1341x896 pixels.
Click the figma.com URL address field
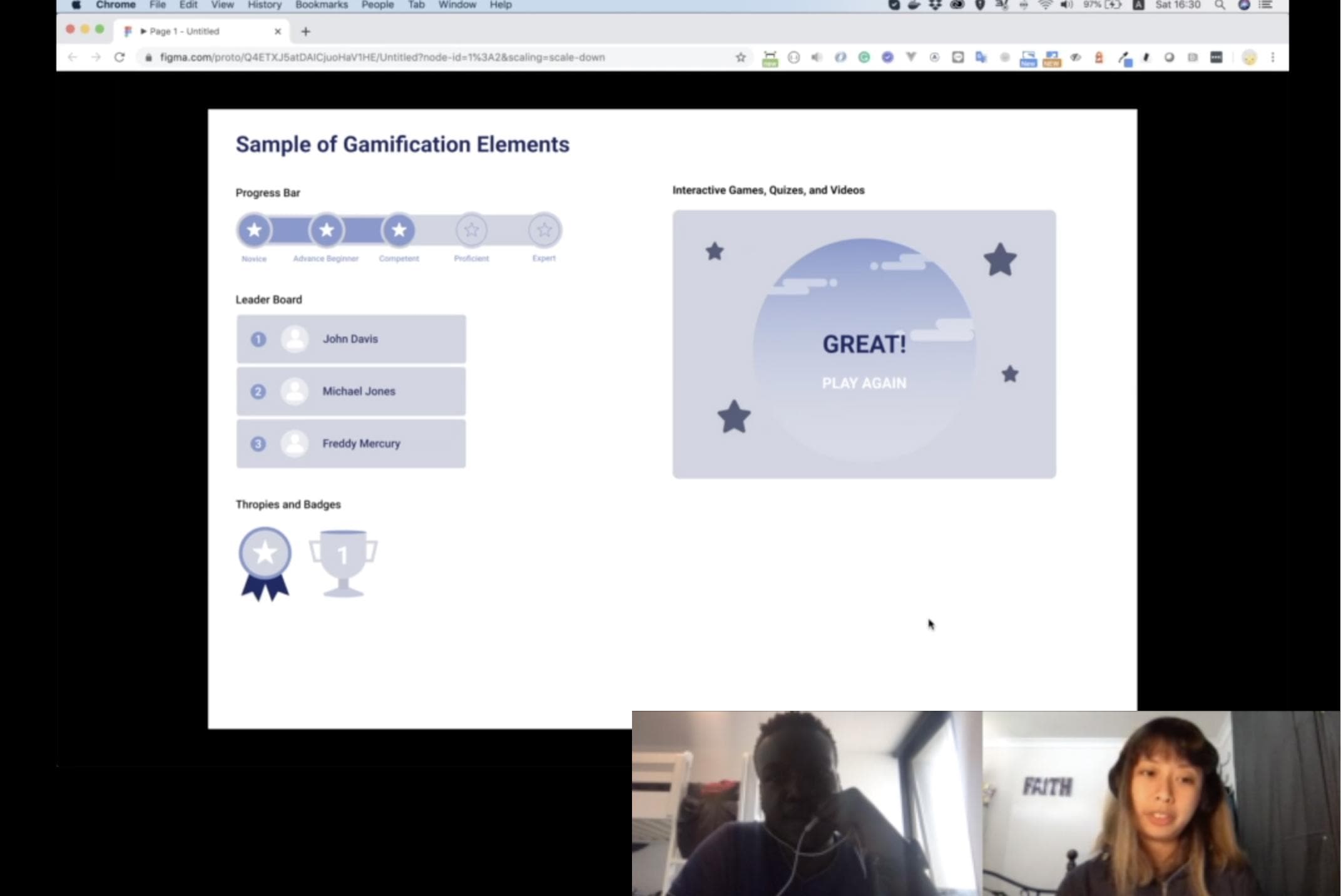tap(382, 58)
